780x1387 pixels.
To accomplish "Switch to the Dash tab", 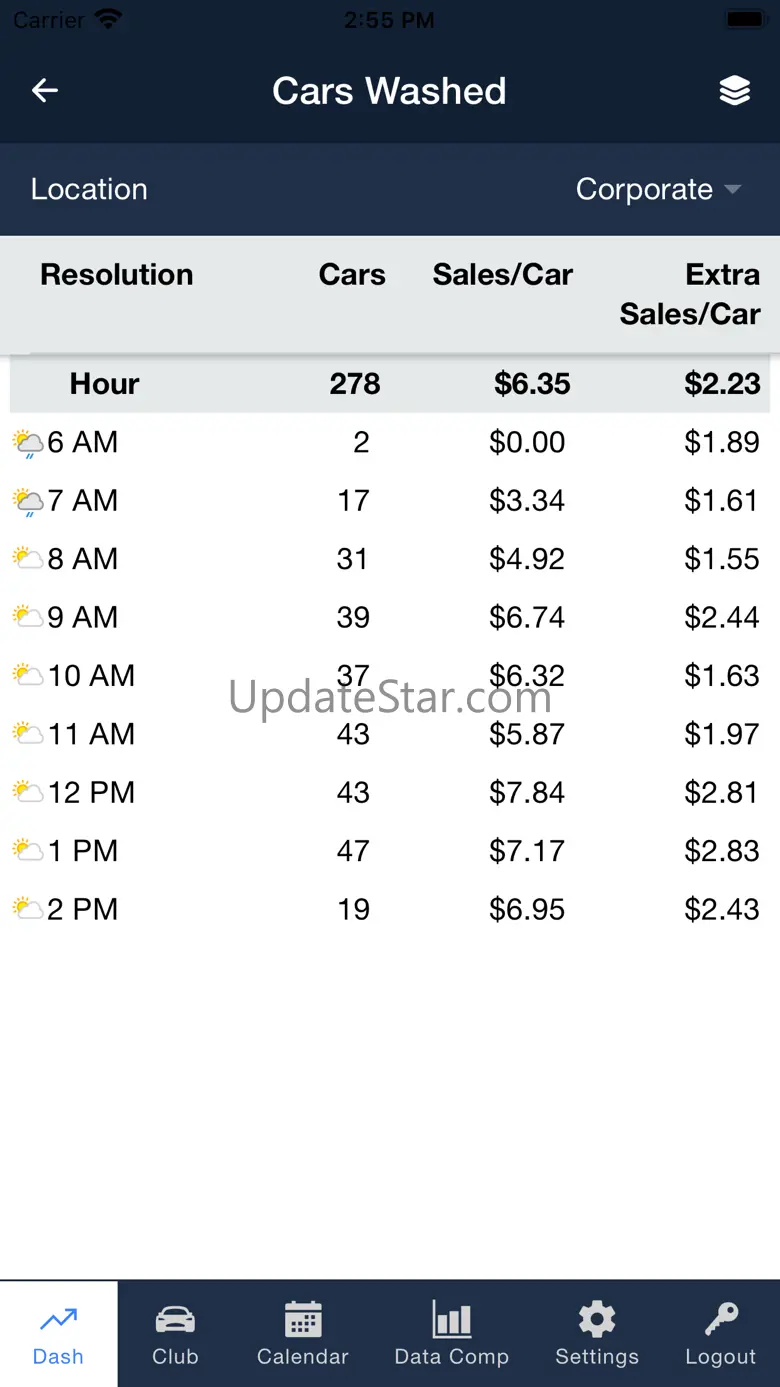I will pos(58,1334).
